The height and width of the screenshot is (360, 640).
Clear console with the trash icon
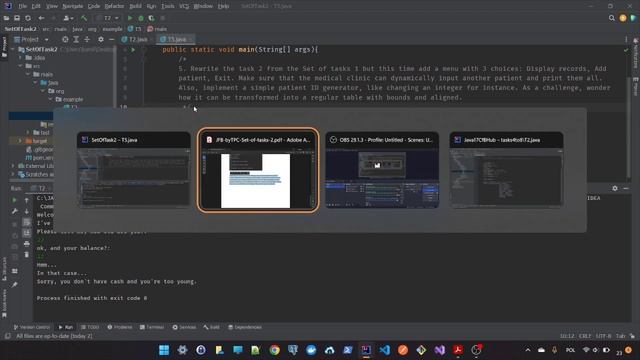[x=27, y=255]
